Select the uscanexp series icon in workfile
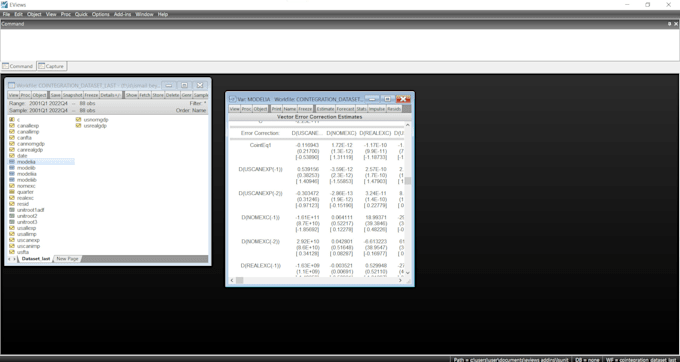 pyautogui.click(x=12, y=240)
